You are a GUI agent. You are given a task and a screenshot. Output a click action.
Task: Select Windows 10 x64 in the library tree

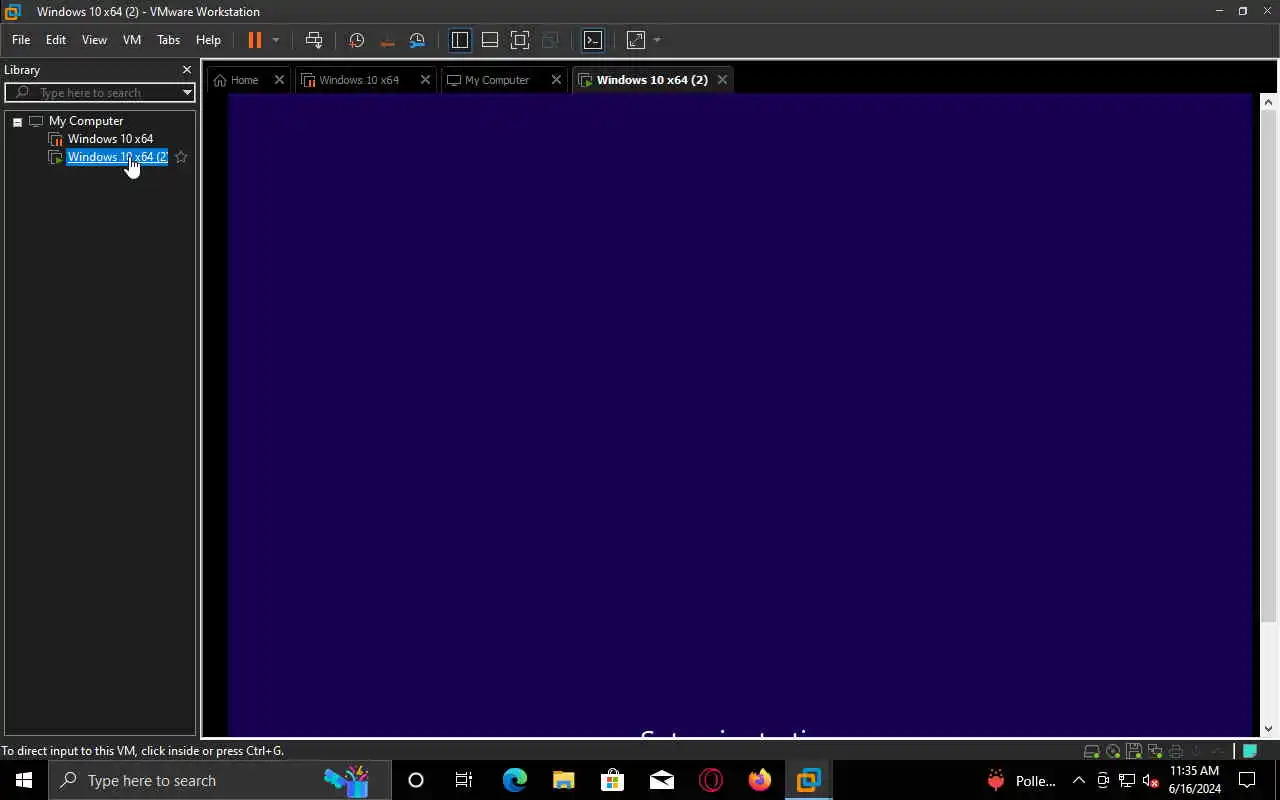point(110,139)
